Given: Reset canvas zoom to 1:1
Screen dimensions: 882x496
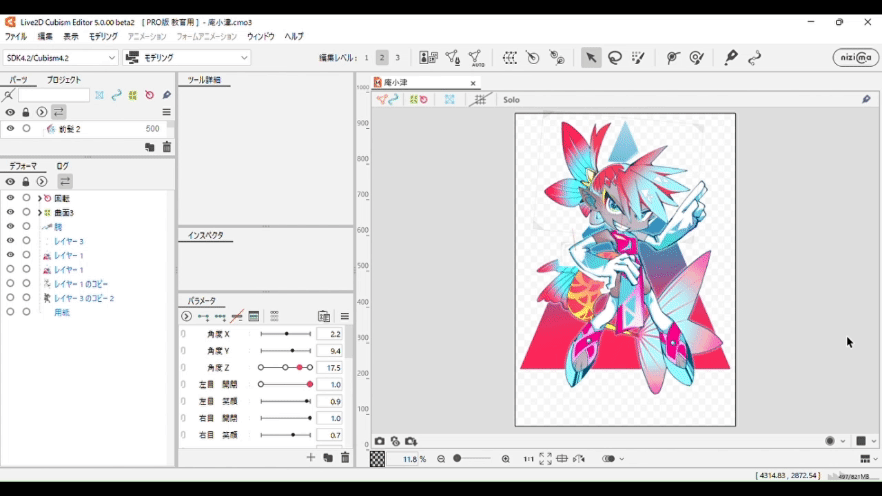Looking at the screenshot, I should click(528, 459).
